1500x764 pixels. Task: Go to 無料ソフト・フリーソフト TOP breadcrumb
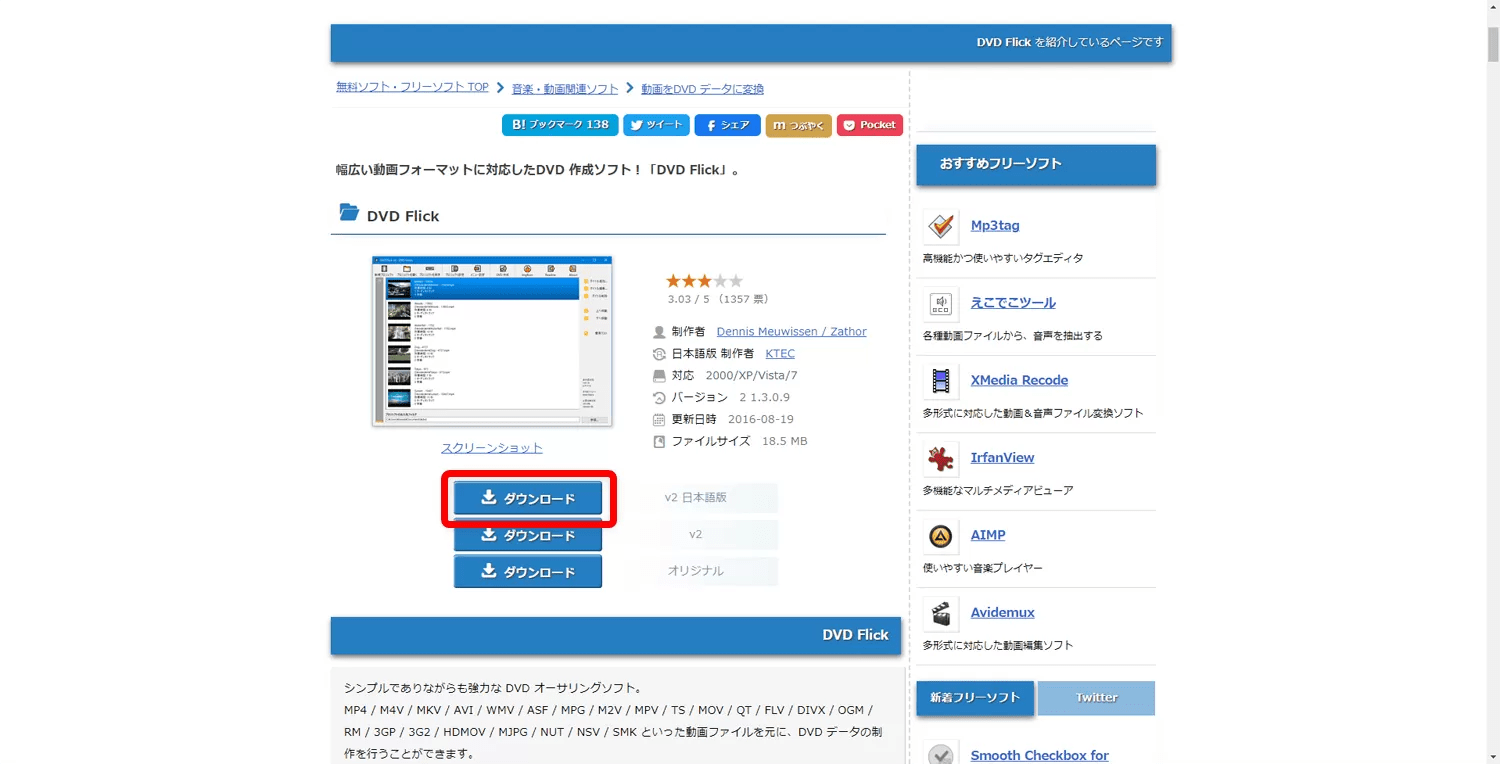(x=412, y=87)
